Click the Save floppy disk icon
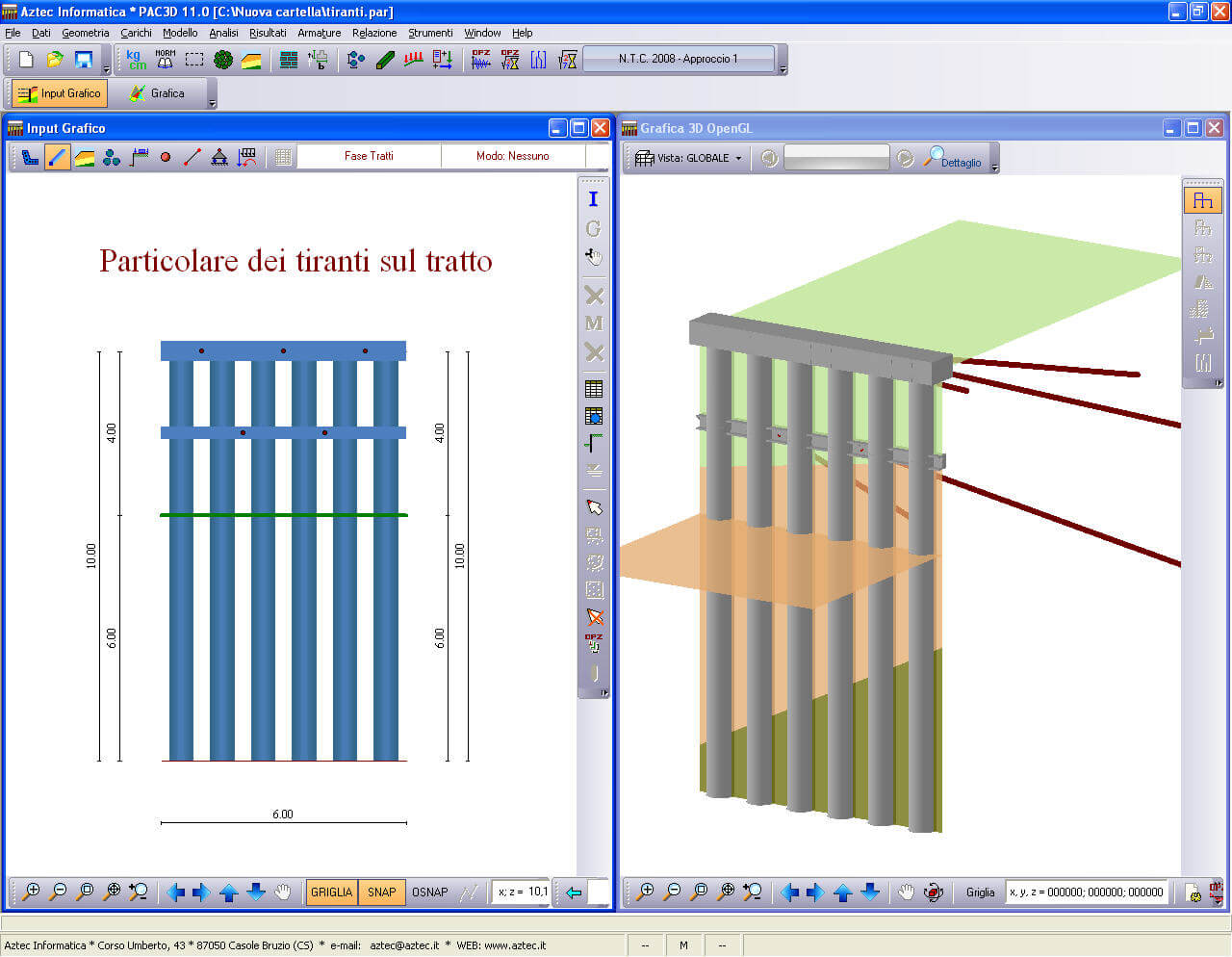 point(83,60)
